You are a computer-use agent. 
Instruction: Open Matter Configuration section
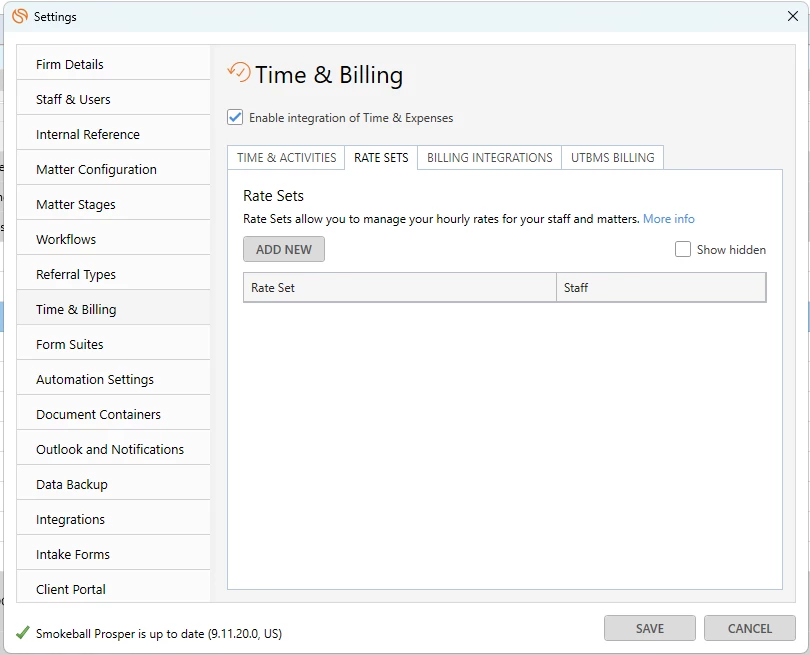pos(113,169)
